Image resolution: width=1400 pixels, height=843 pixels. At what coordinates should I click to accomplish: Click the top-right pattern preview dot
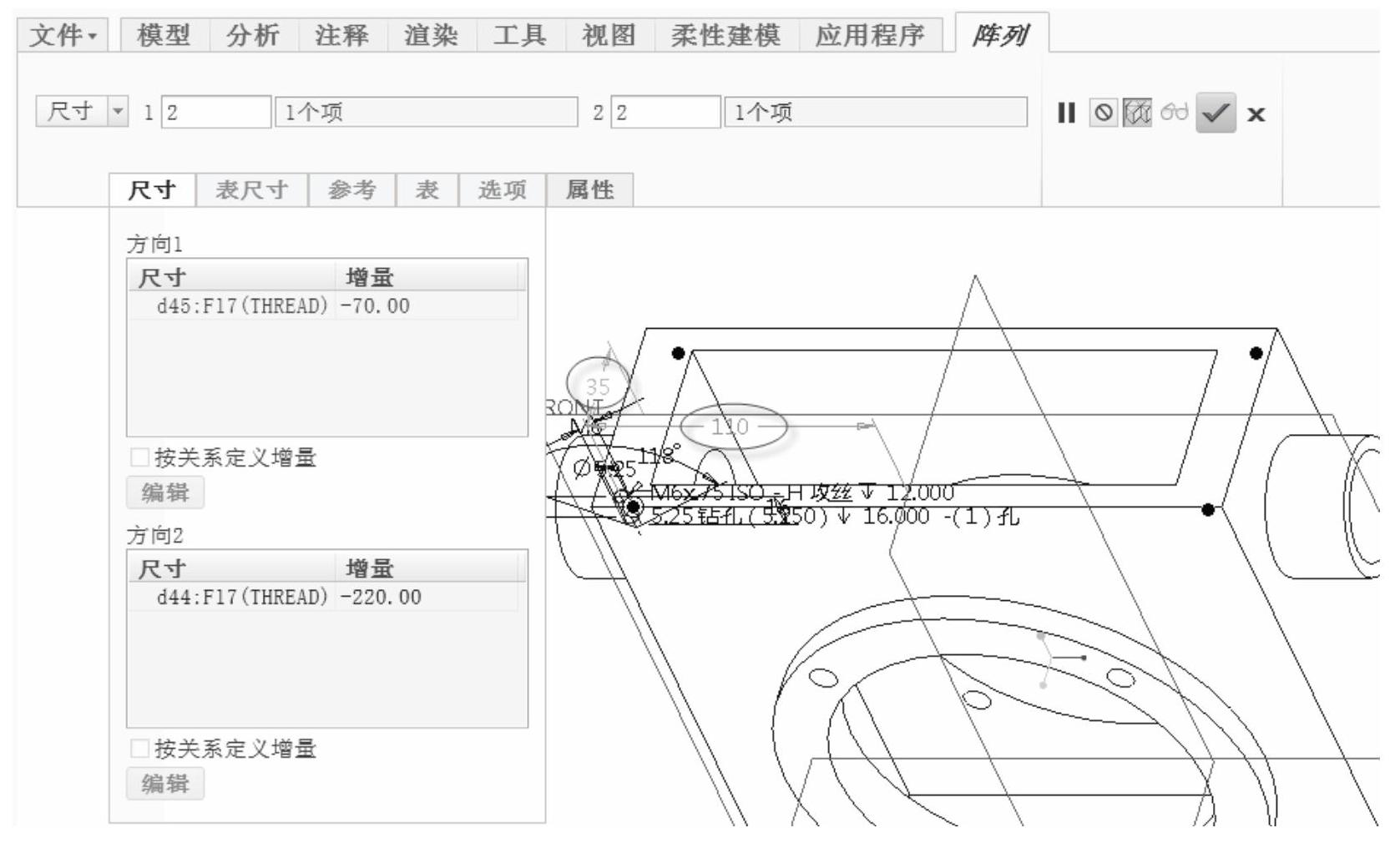pos(1256,353)
